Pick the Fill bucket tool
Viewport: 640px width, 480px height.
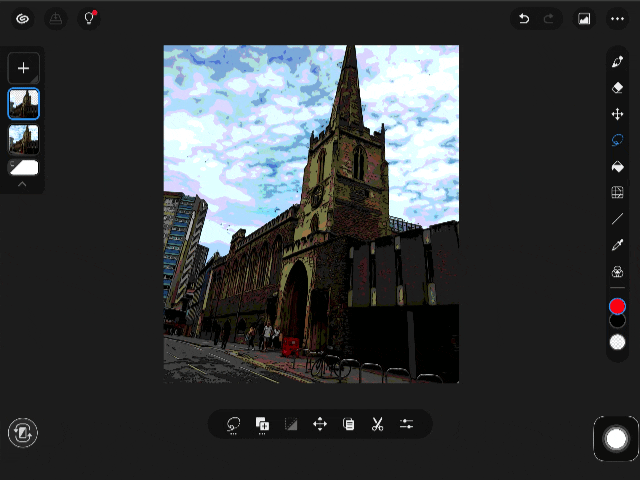point(617,167)
